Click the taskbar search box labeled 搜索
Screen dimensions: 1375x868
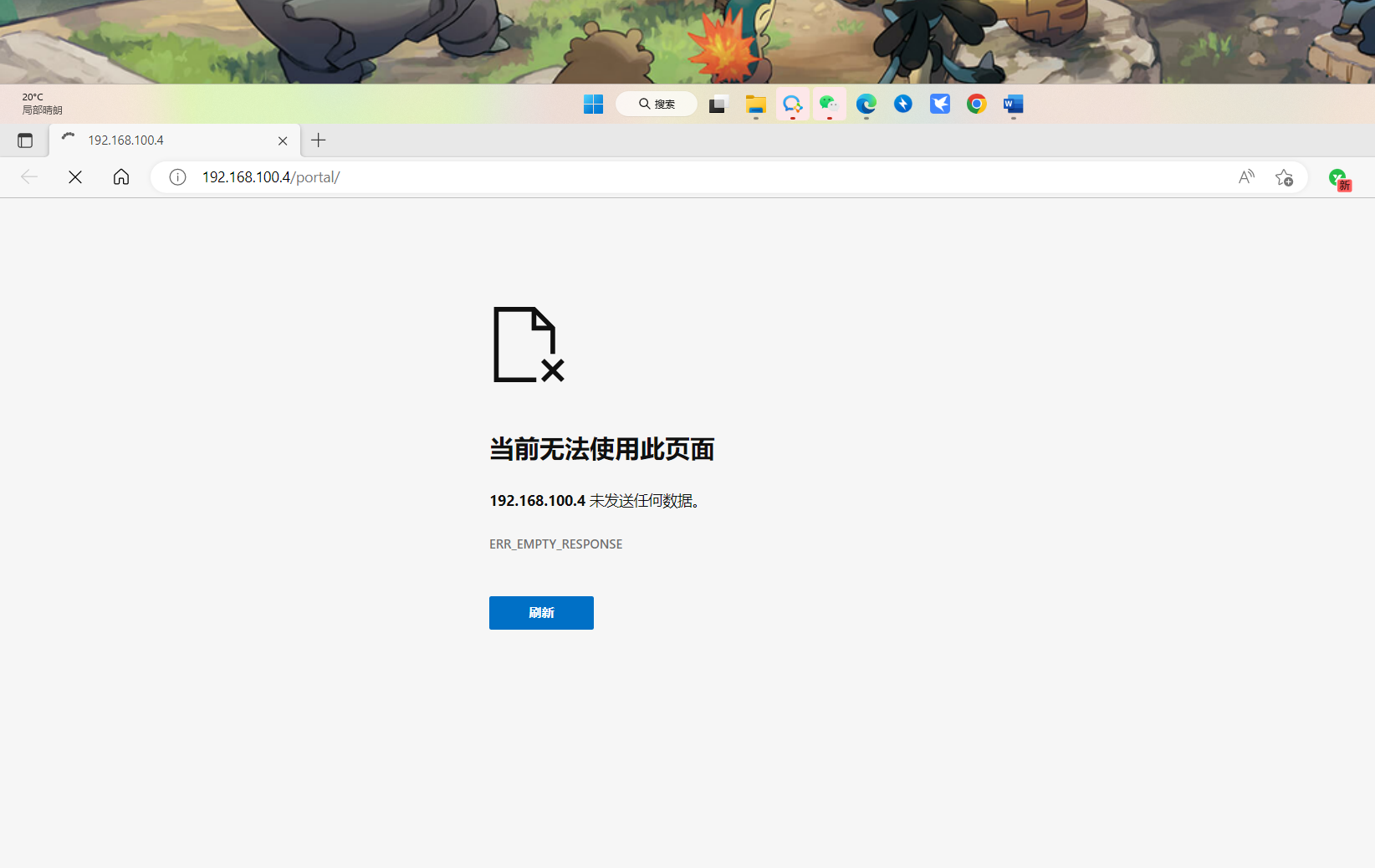[x=657, y=104]
